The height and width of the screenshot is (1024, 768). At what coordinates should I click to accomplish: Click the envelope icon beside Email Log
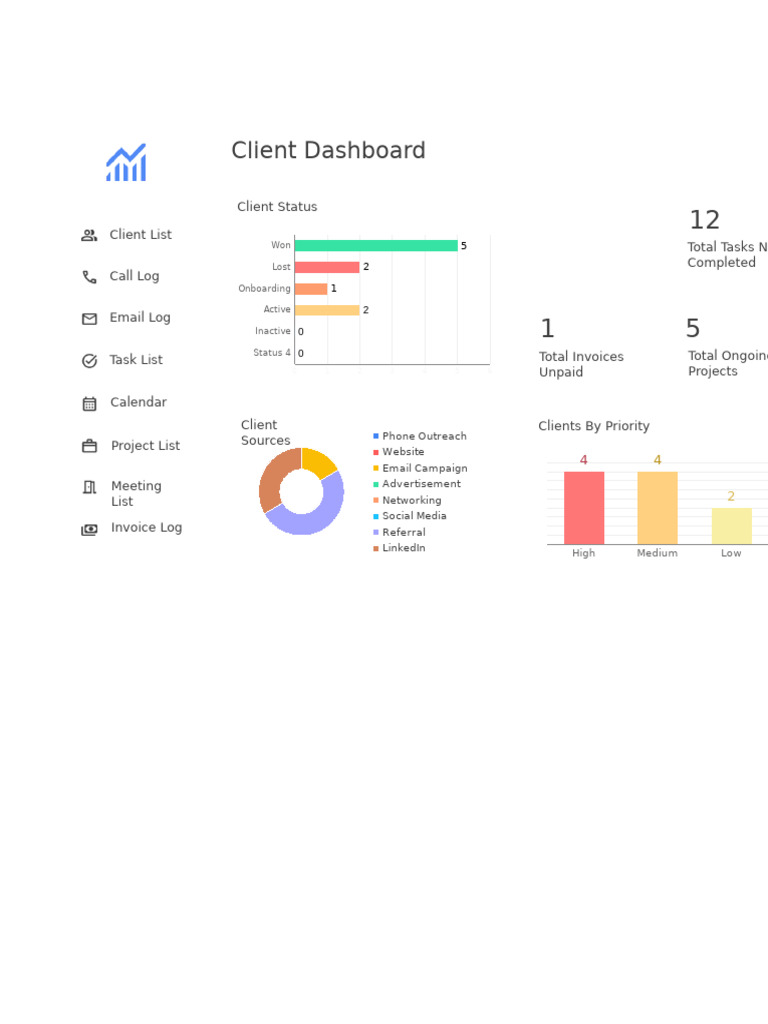pos(89,319)
